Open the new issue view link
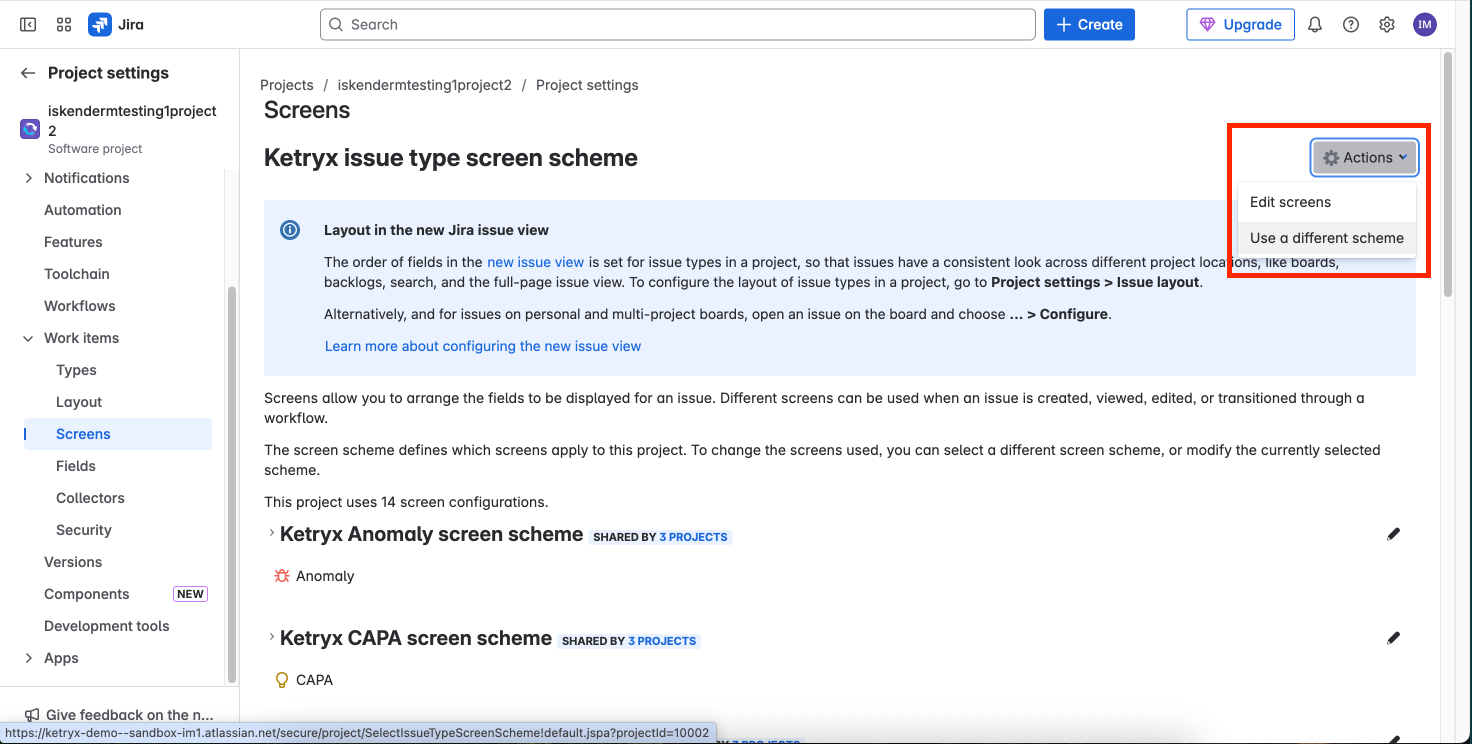Image resolution: width=1472 pixels, height=744 pixels. click(535, 262)
